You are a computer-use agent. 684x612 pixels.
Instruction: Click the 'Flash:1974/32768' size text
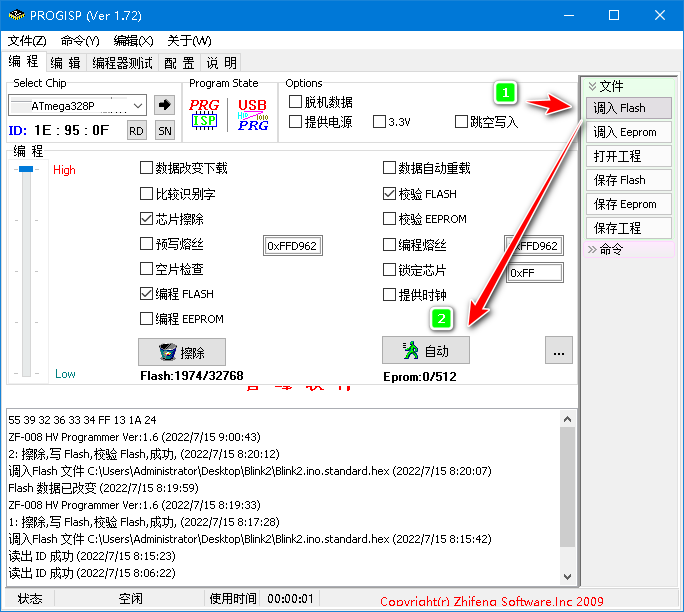pos(192,376)
